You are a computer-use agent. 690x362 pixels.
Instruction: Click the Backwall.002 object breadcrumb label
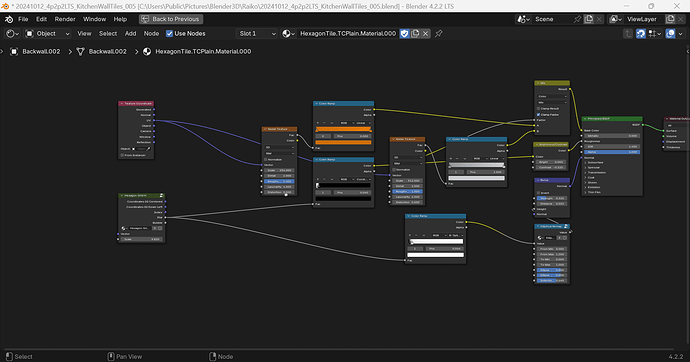pos(41,51)
